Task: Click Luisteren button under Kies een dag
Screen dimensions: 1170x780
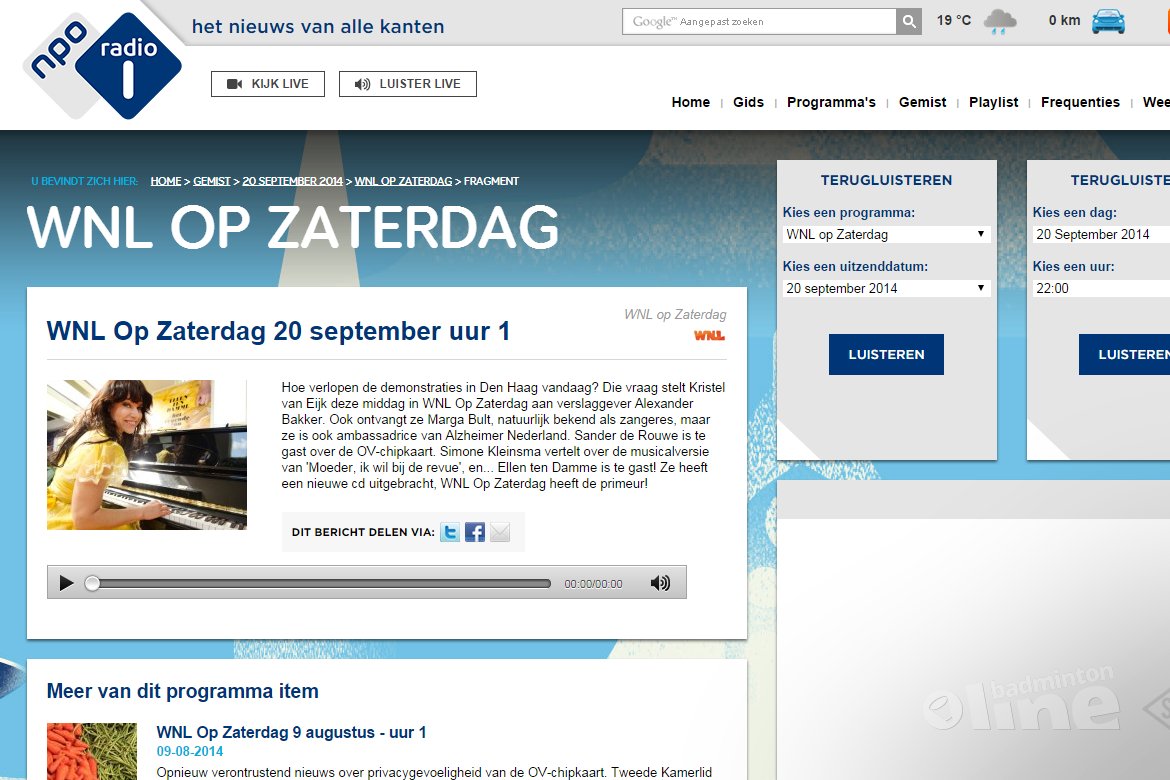Action: point(1124,355)
